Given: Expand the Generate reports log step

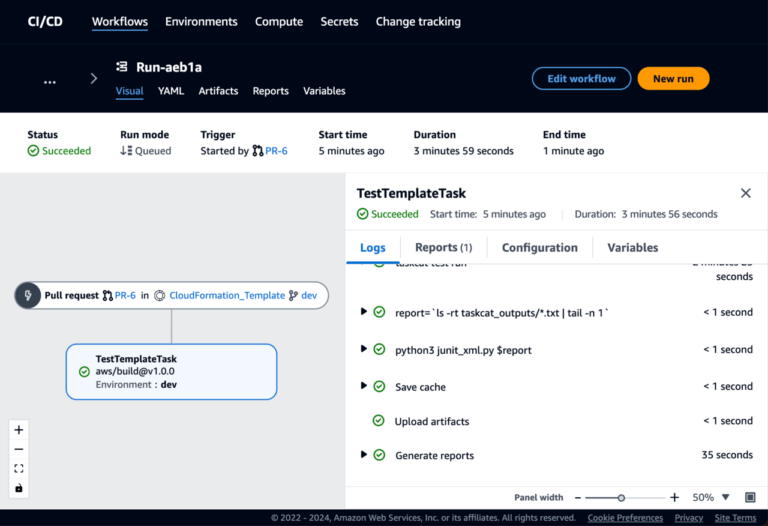Looking at the screenshot, I should point(363,454).
